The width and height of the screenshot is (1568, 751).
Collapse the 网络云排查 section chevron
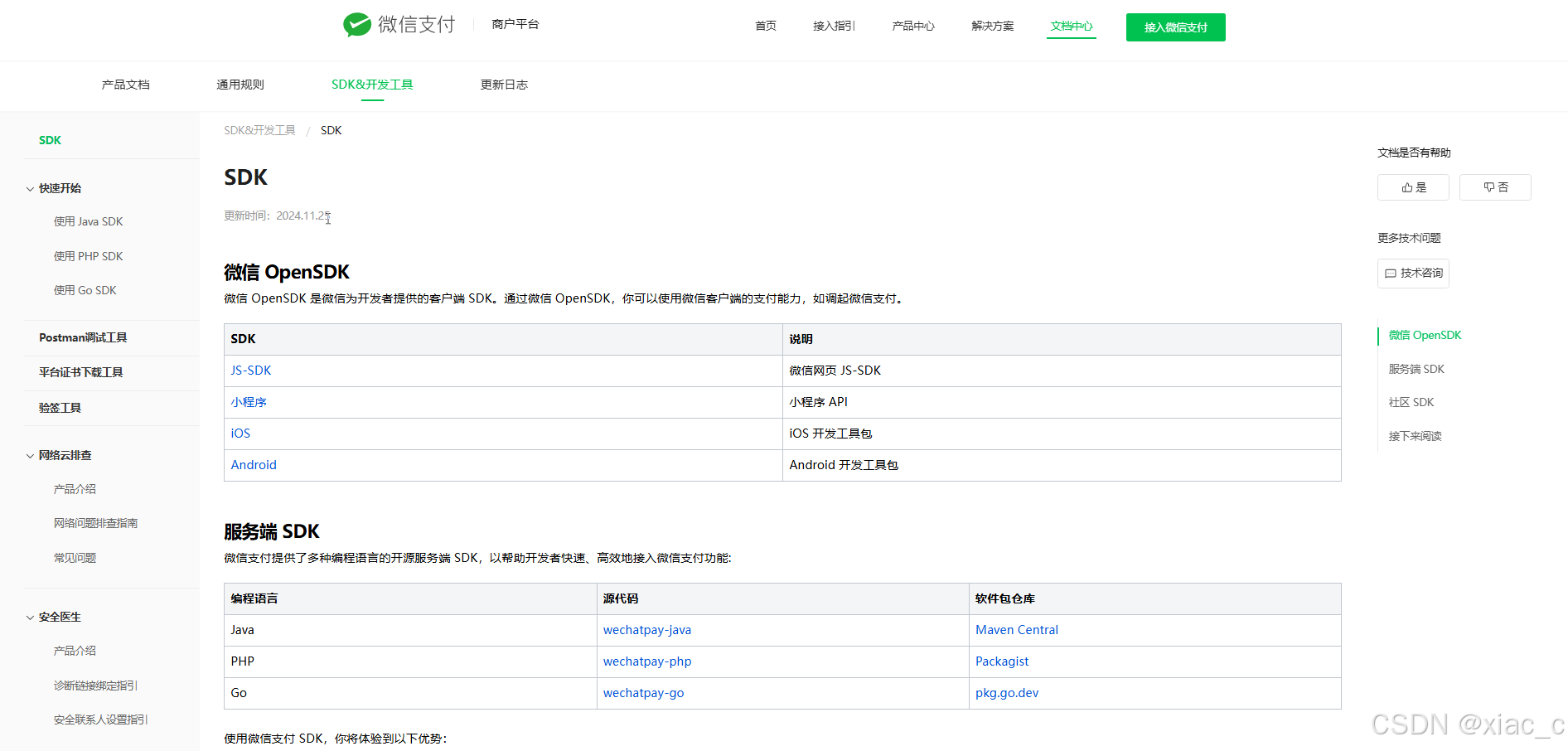point(30,456)
